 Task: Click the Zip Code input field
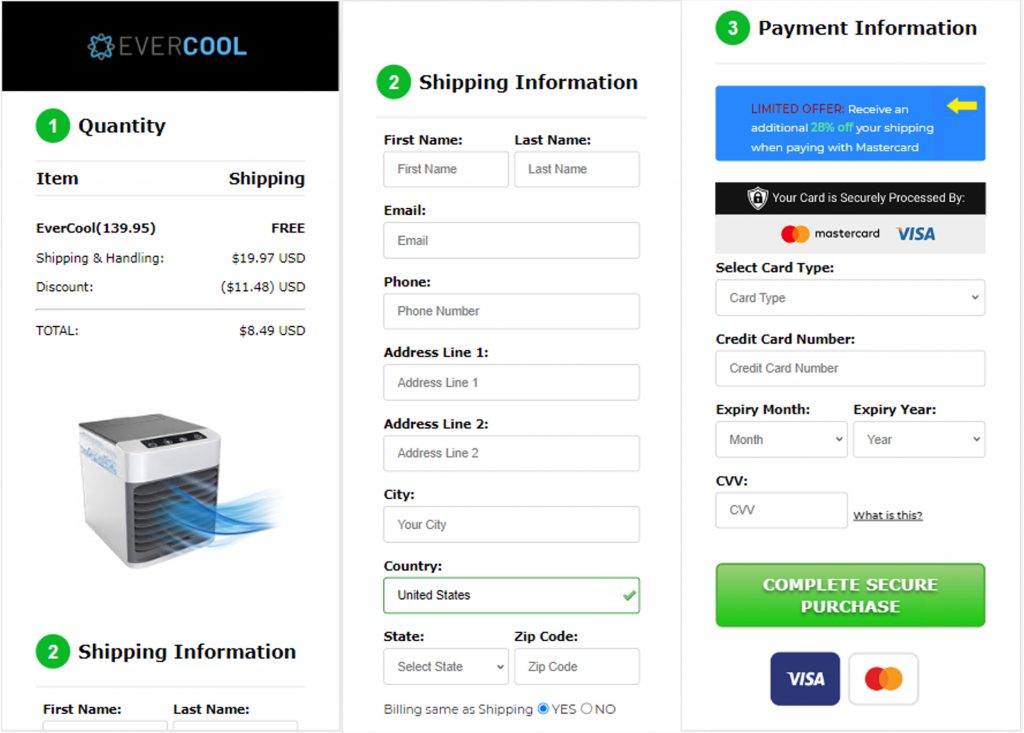click(576, 667)
